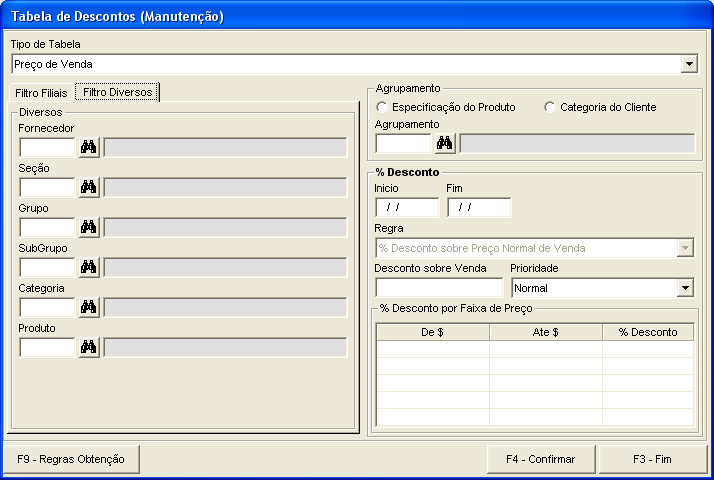Click the Categoria binoculars lookup icon
Image resolution: width=714 pixels, height=480 pixels.
pos(89,307)
